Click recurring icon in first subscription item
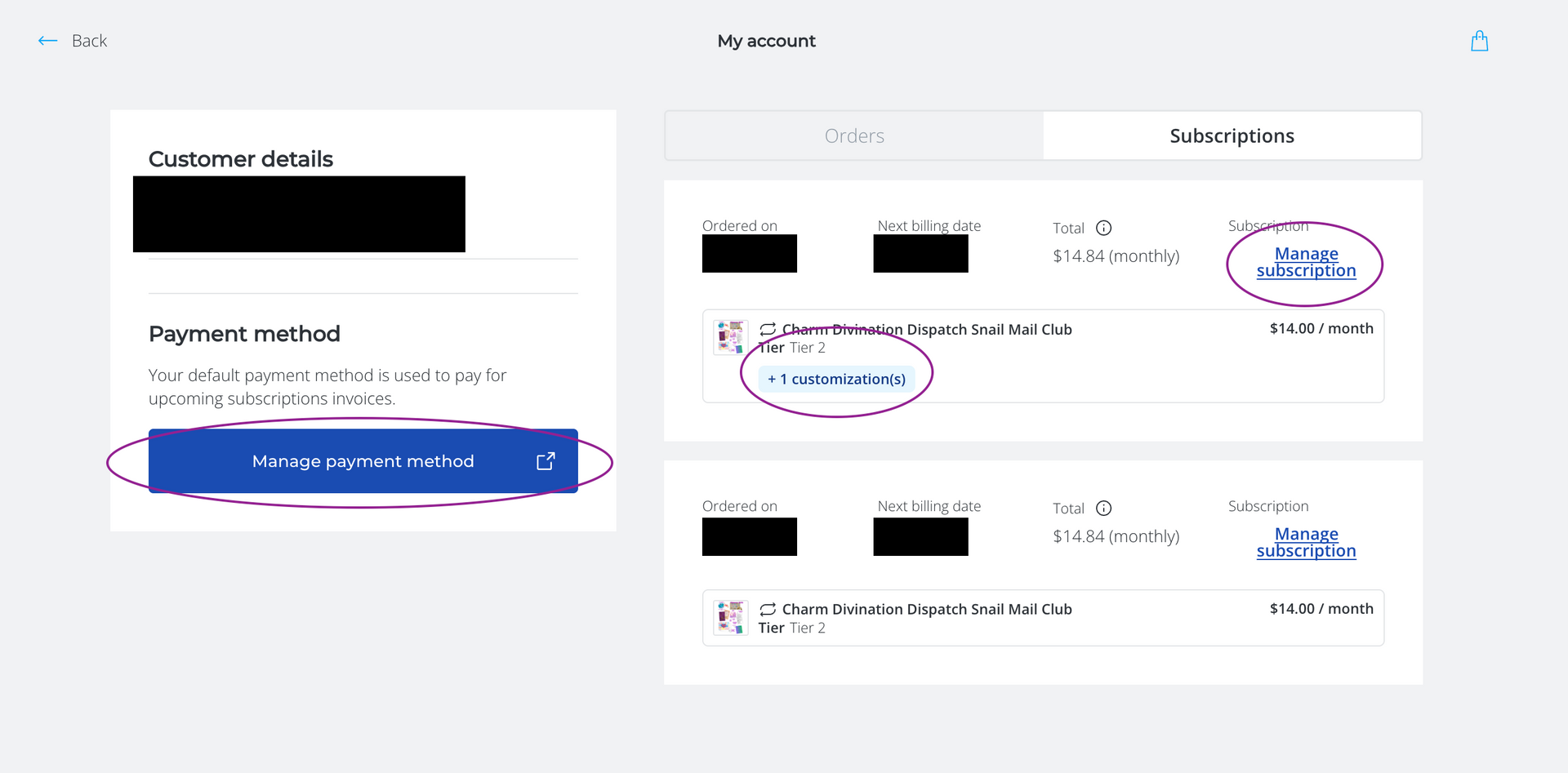 768,330
